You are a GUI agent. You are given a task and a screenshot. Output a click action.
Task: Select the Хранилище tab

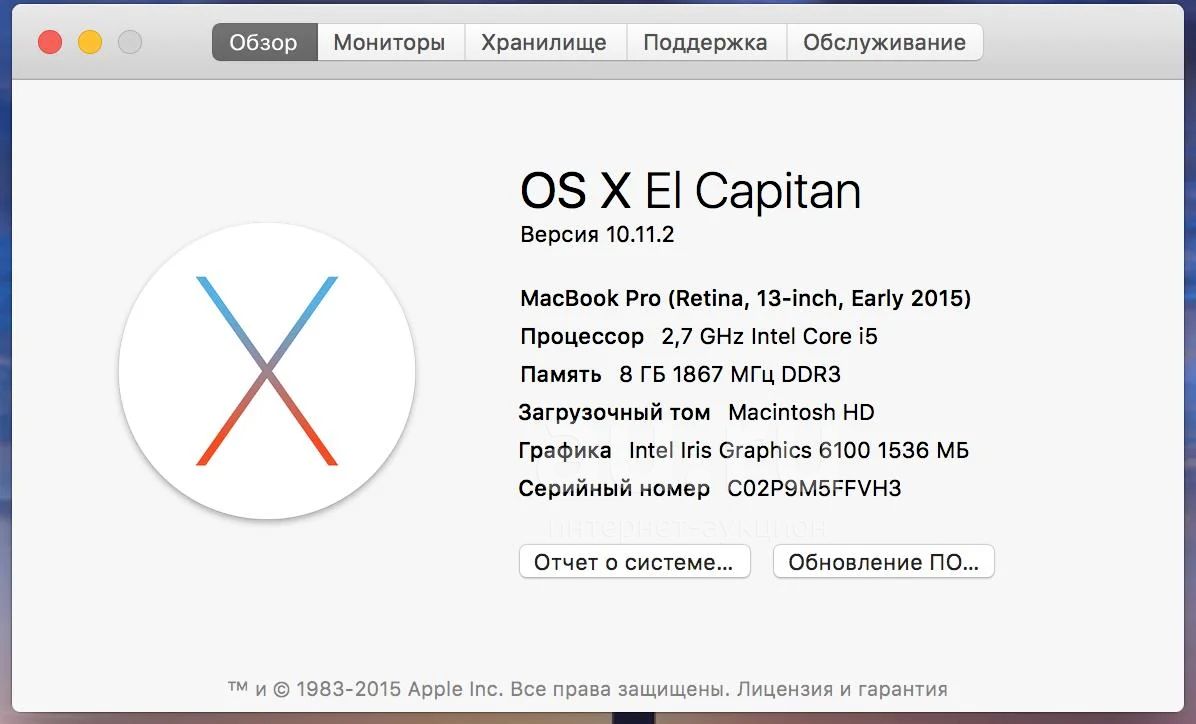[x=545, y=42]
